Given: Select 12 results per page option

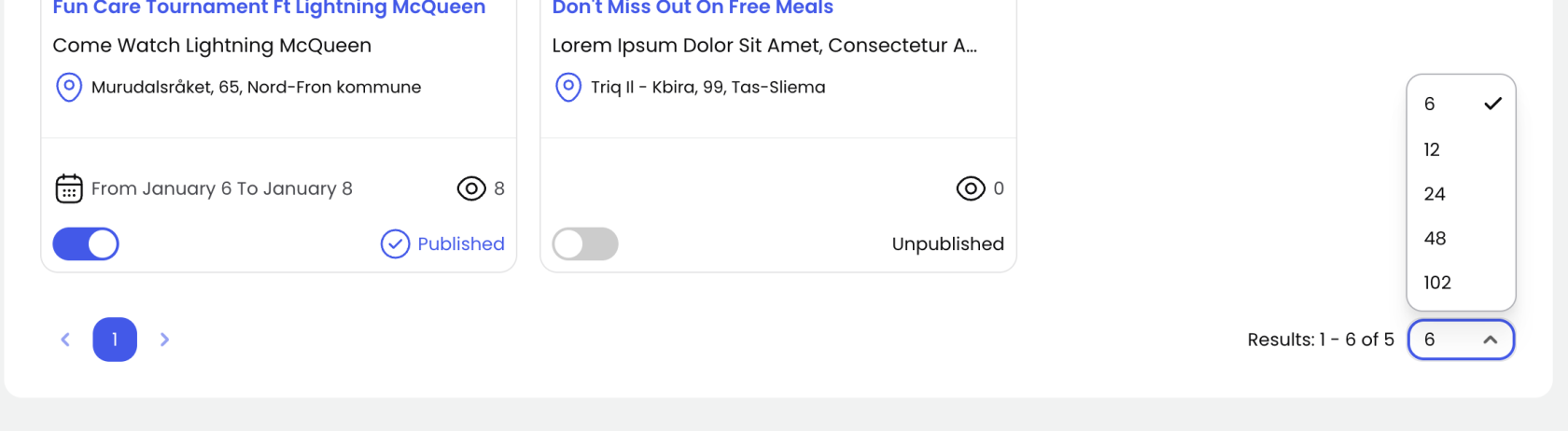Looking at the screenshot, I should (x=1433, y=149).
